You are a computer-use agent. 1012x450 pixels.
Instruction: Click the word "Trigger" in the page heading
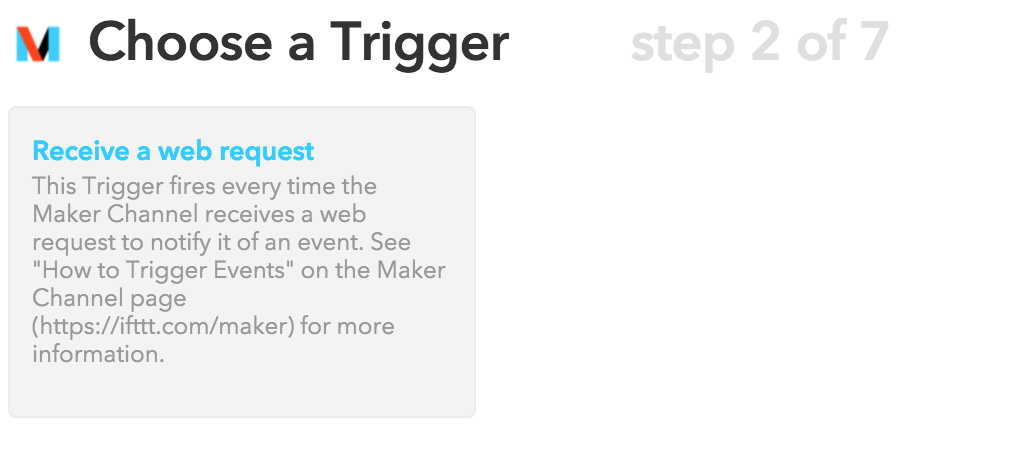pyautogui.click(x=420, y=43)
